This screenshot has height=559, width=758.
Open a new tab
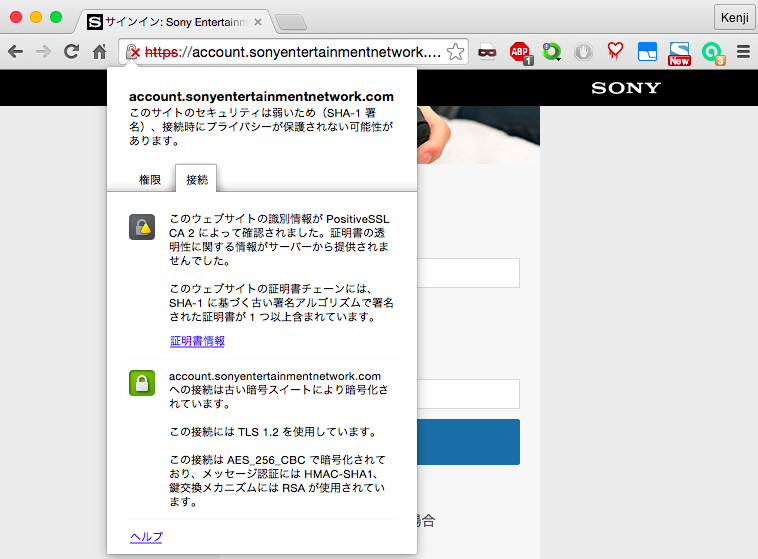point(291,22)
